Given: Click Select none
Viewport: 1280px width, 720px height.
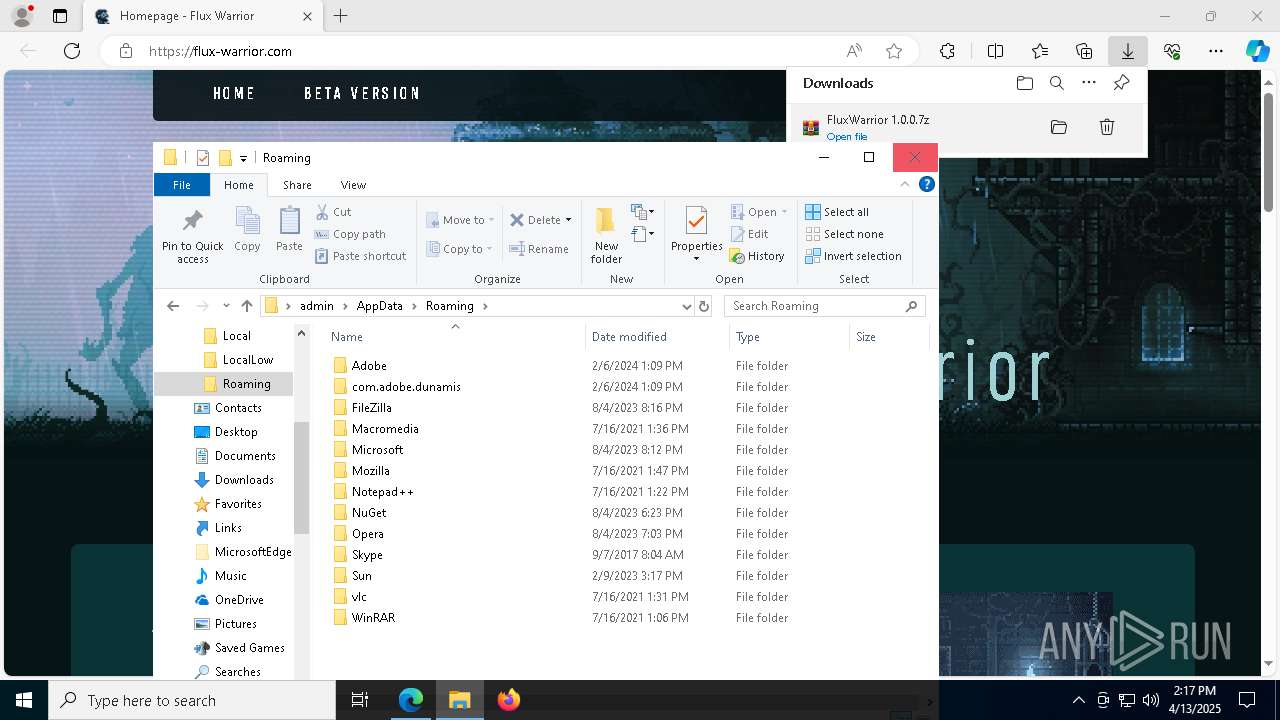Looking at the screenshot, I should pos(844,234).
